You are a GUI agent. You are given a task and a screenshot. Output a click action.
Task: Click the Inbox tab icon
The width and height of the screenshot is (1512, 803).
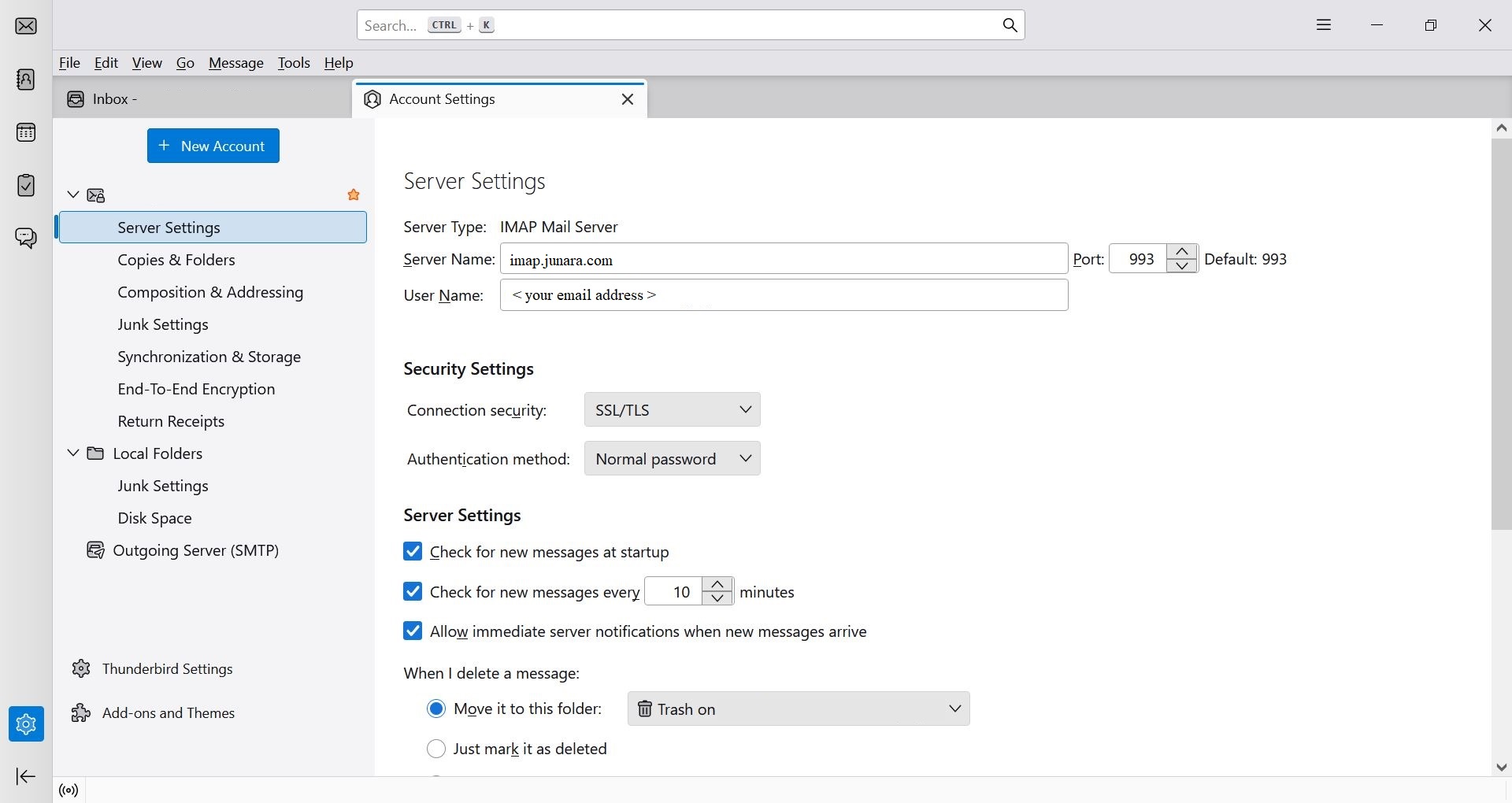pyautogui.click(x=76, y=99)
